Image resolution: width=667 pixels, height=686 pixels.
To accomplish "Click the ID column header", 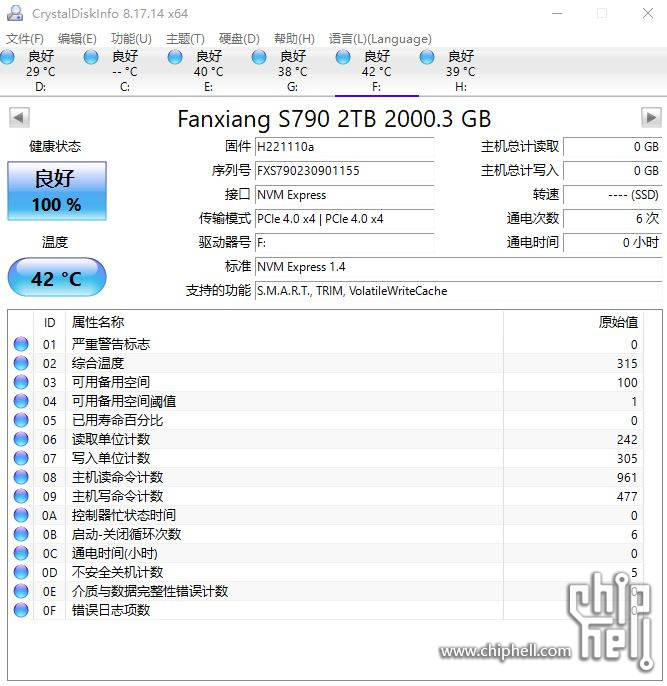I will tap(49, 323).
